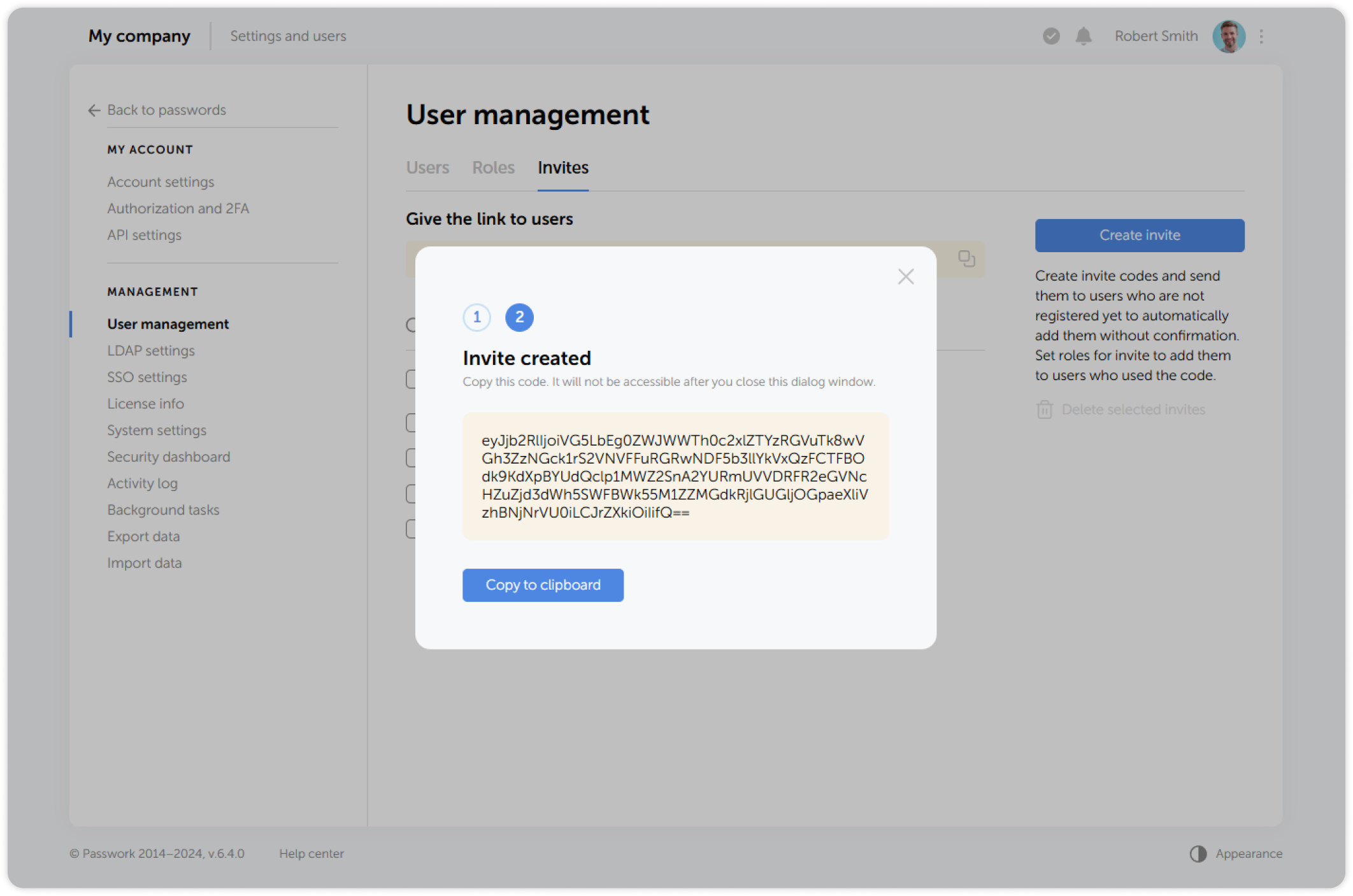Select step 2 circle in the dialog
Screen dimensions: 1353x896
(x=519, y=317)
